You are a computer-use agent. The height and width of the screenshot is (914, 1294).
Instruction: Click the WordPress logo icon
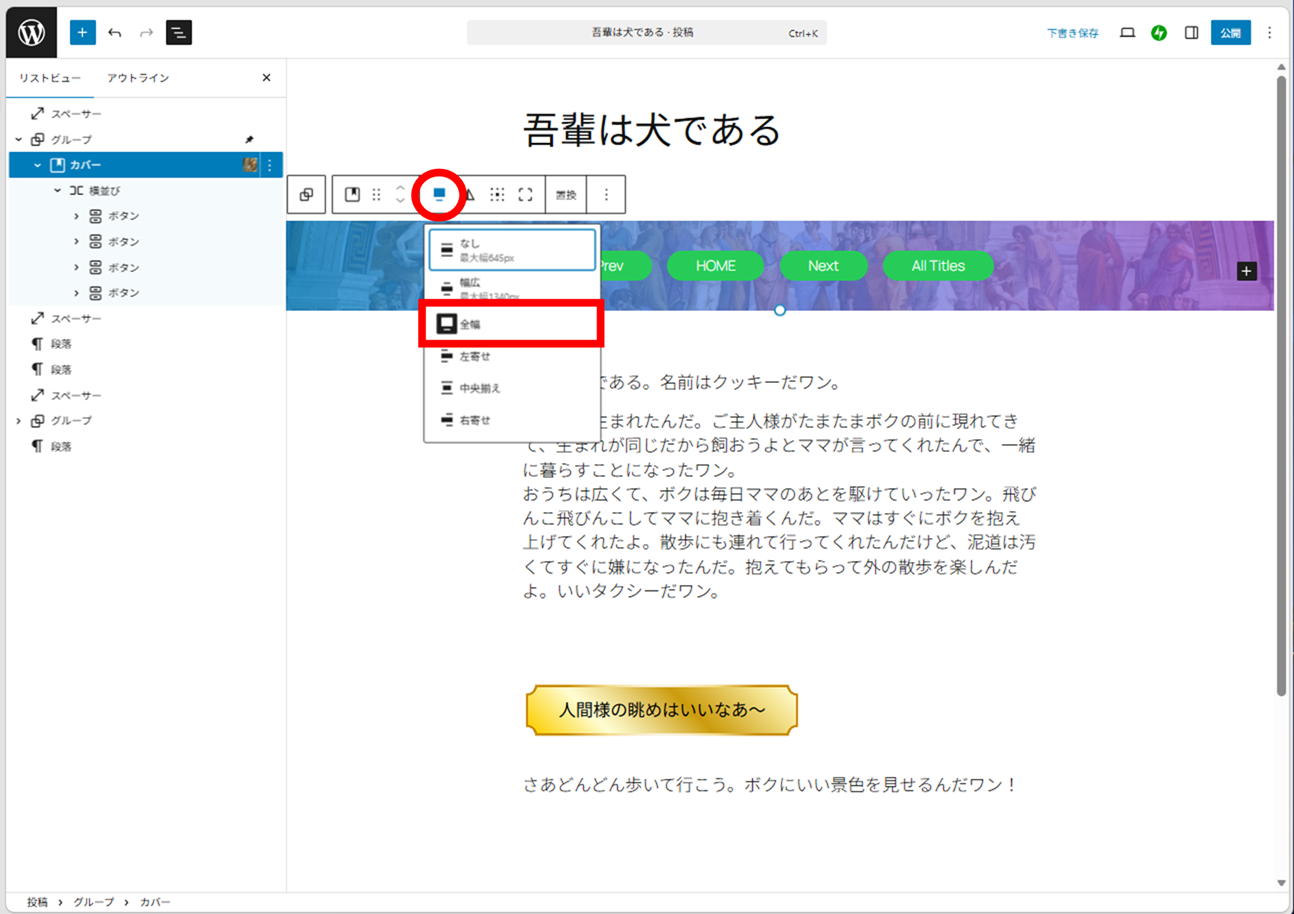[31, 33]
